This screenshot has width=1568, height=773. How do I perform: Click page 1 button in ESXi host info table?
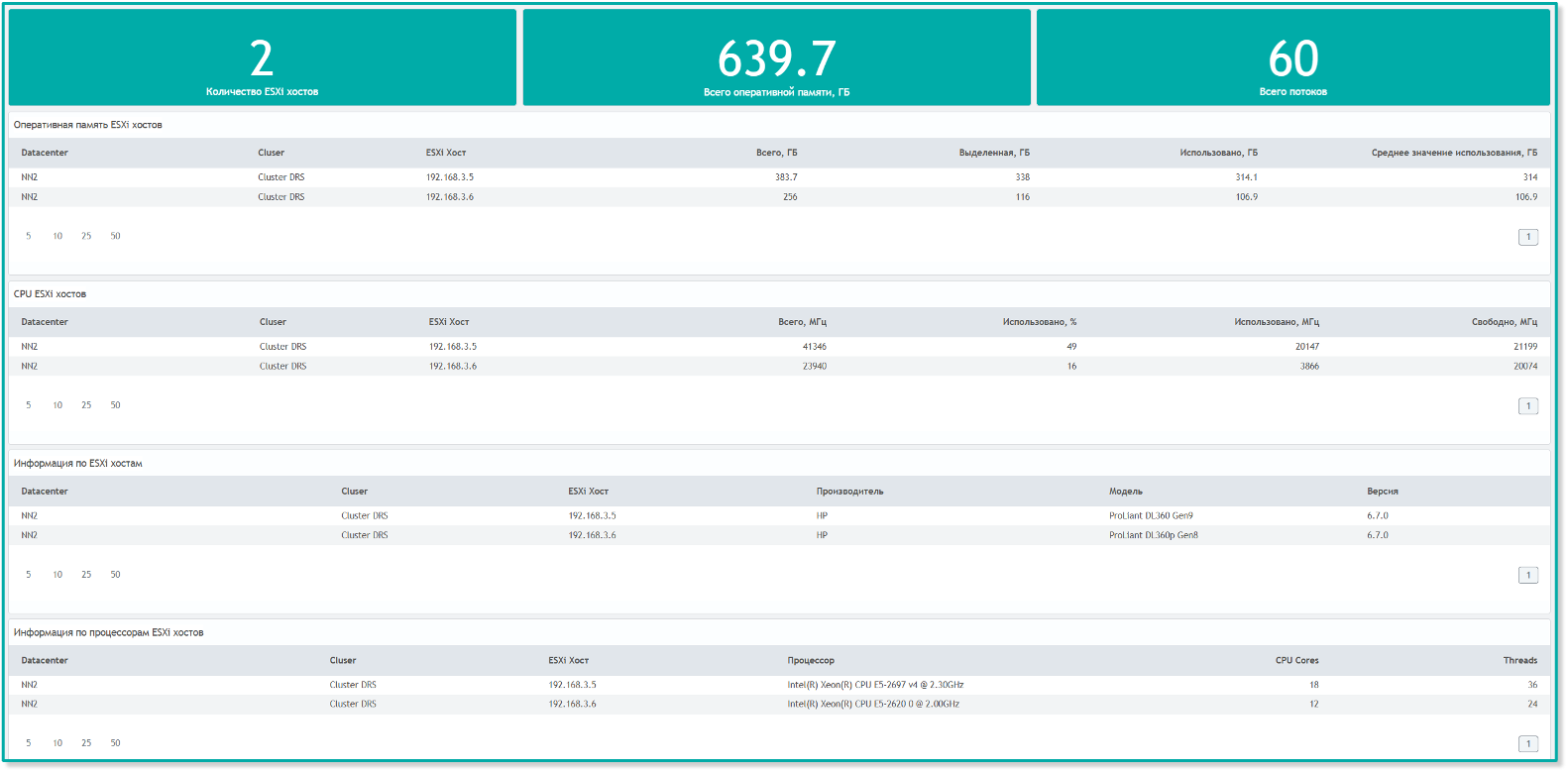pyautogui.click(x=1527, y=576)
